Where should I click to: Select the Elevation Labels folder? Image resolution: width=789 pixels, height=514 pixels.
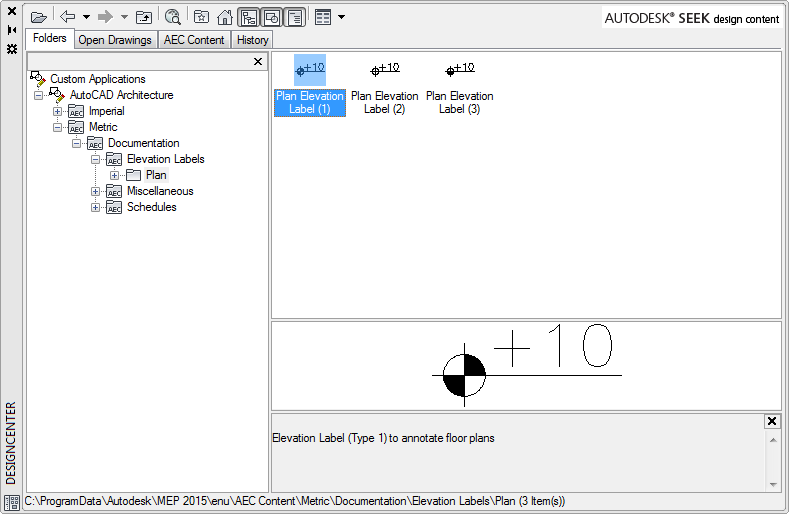[166, 160]
